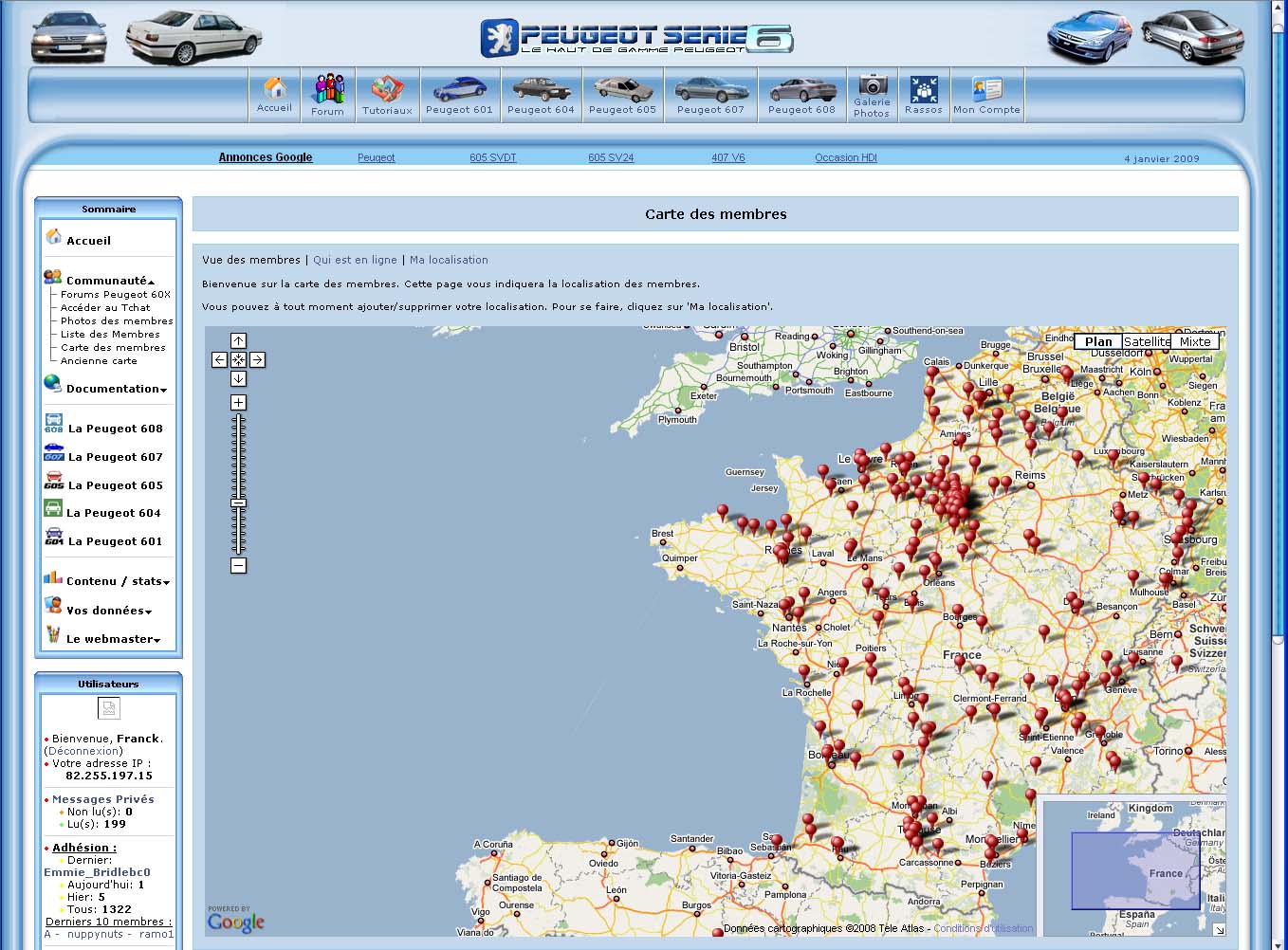Expand the Contenu / stats sidebar section
This screenshot has width=1288, height=950.
coord(119,581)
